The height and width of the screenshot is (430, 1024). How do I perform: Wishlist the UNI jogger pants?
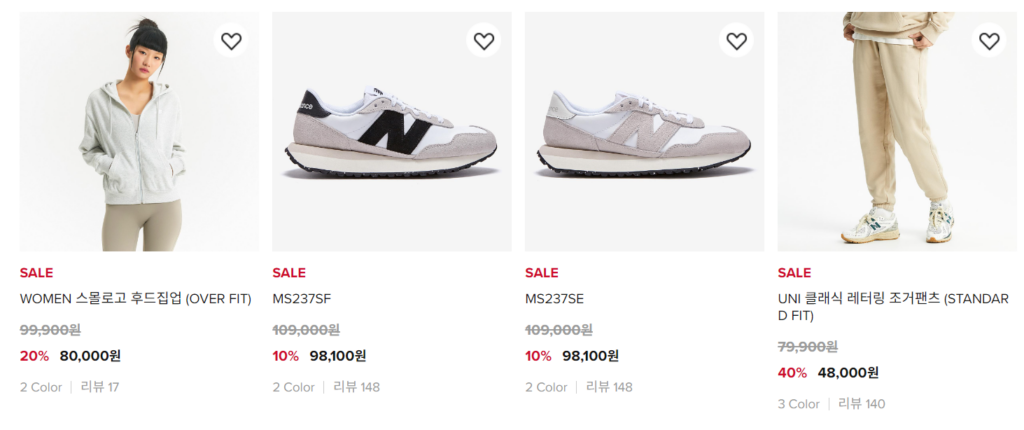click(989, 41)
